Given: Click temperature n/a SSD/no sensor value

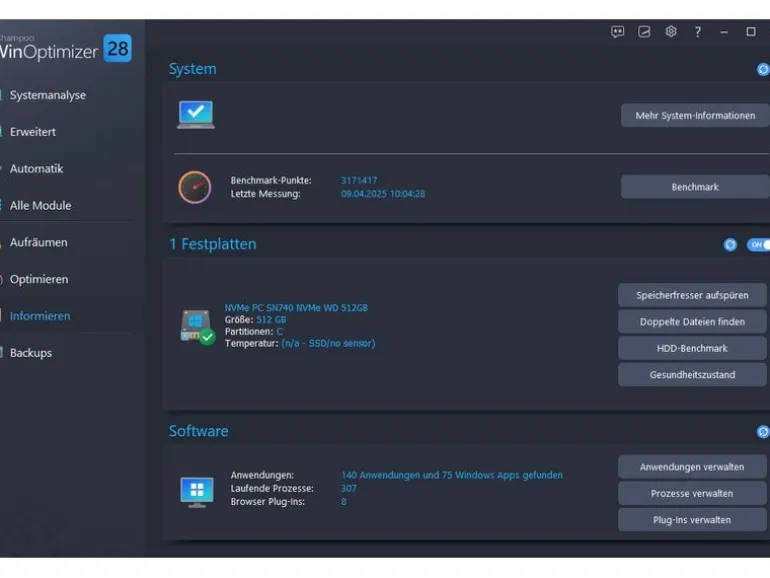Looking at the screenshot, I should pyautogui.click(x=329, y=343).
